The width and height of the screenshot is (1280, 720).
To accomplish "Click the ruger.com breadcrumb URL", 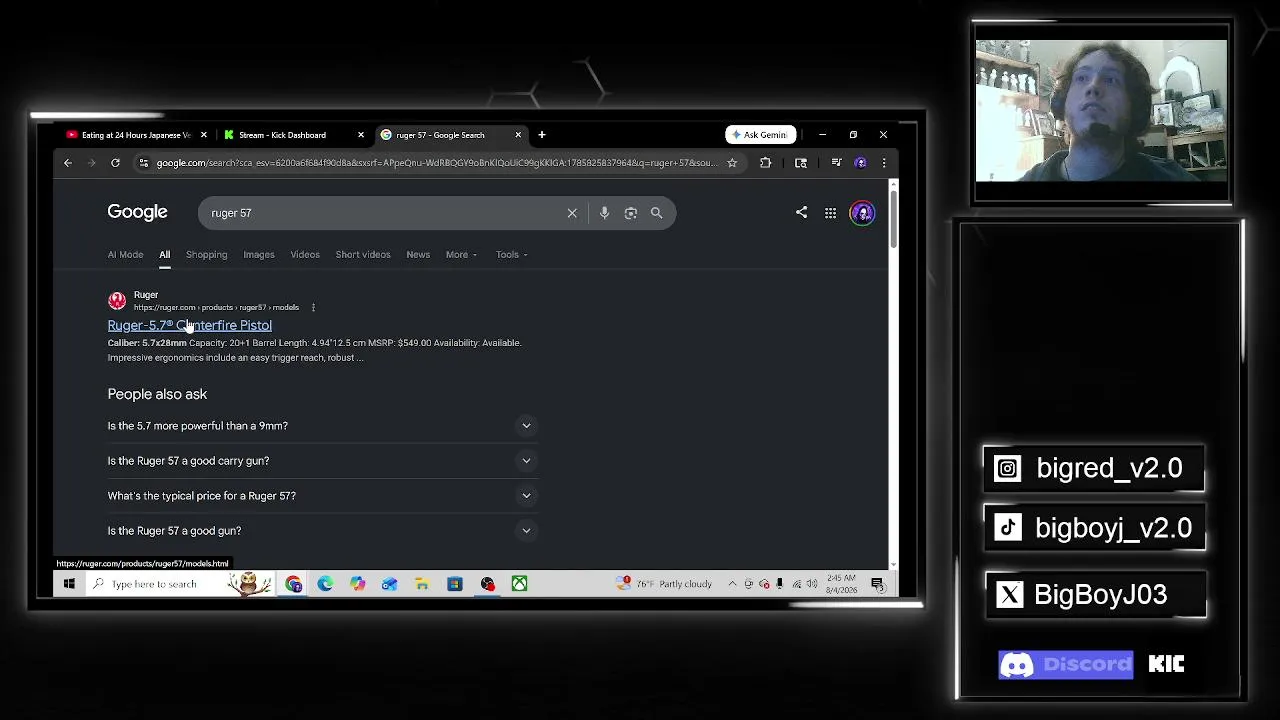I will click(x=216, y=307).
